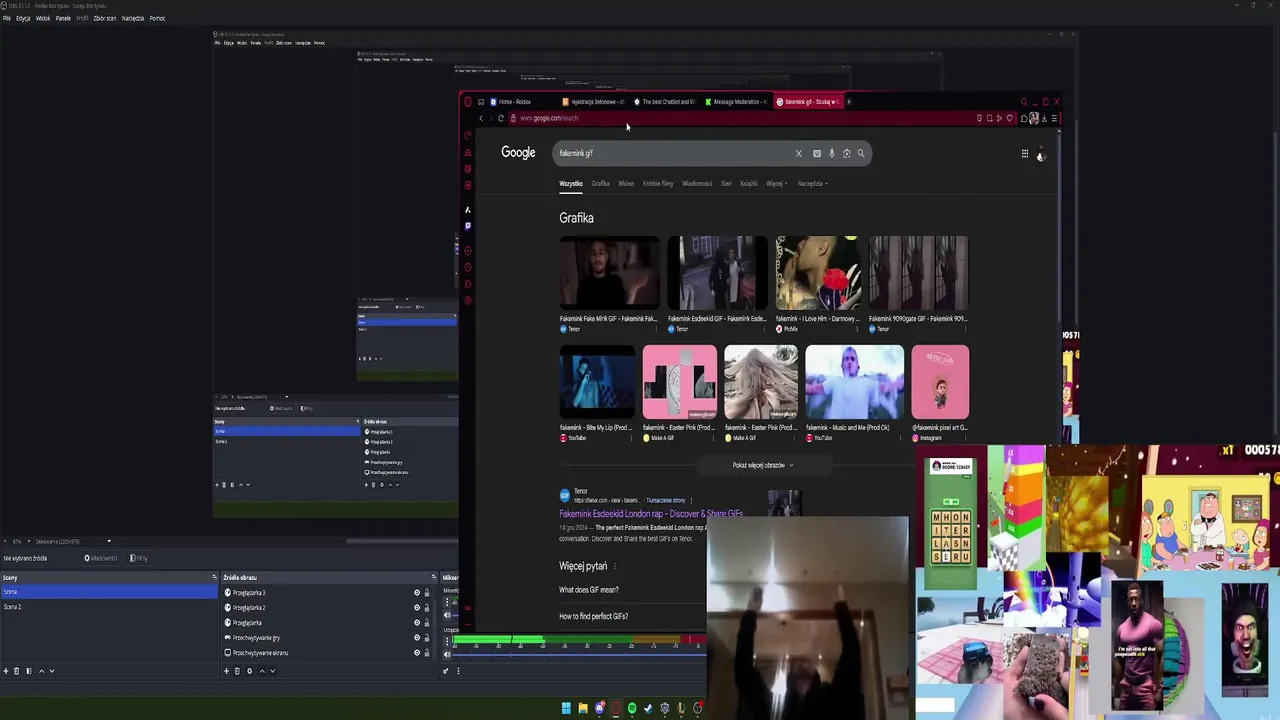Open source Właściwości button
This screenshot has width=1280, height=720.
(100, 558)
